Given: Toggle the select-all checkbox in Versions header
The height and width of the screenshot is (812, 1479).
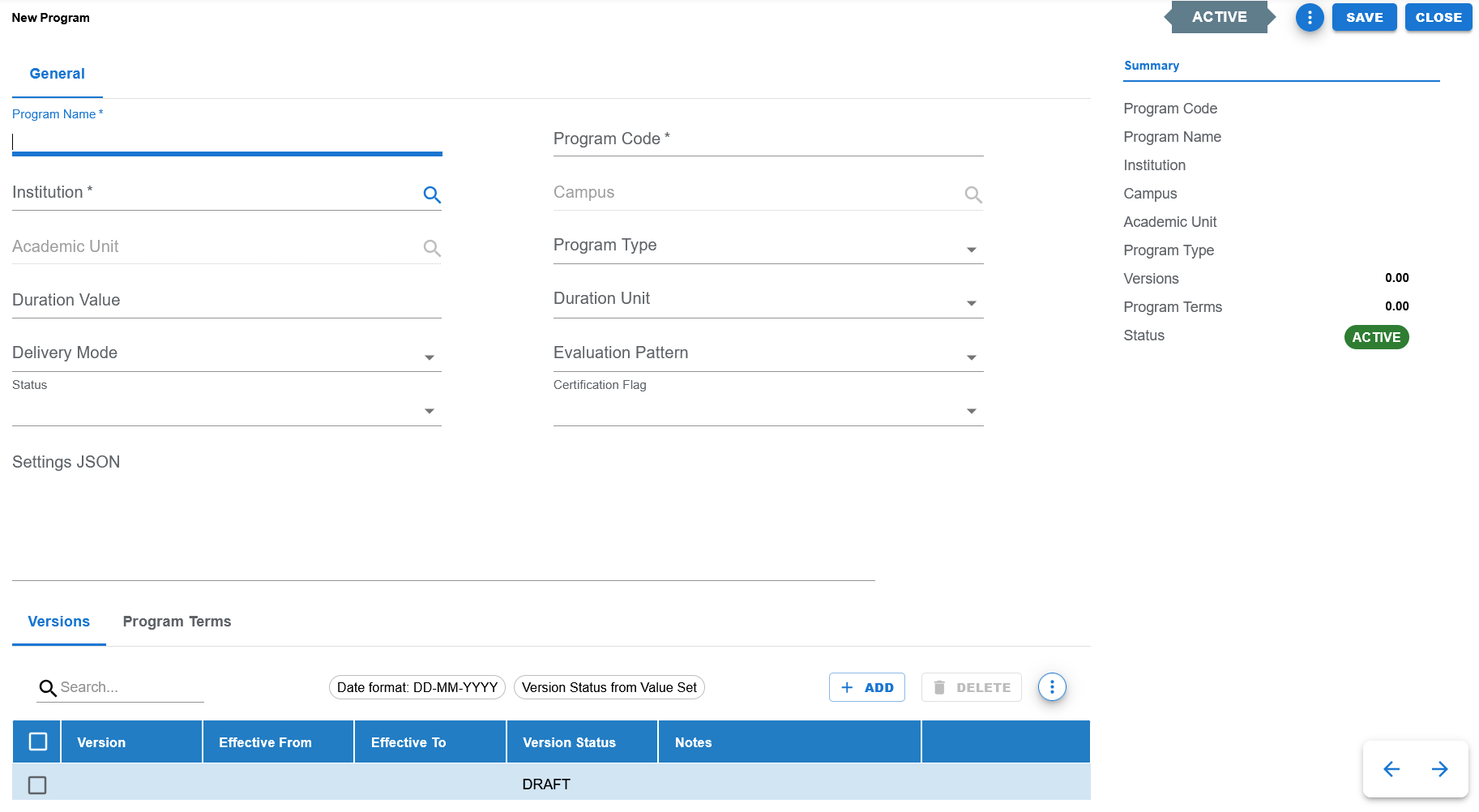Looking at the screenshot, I should pos(38,741).
